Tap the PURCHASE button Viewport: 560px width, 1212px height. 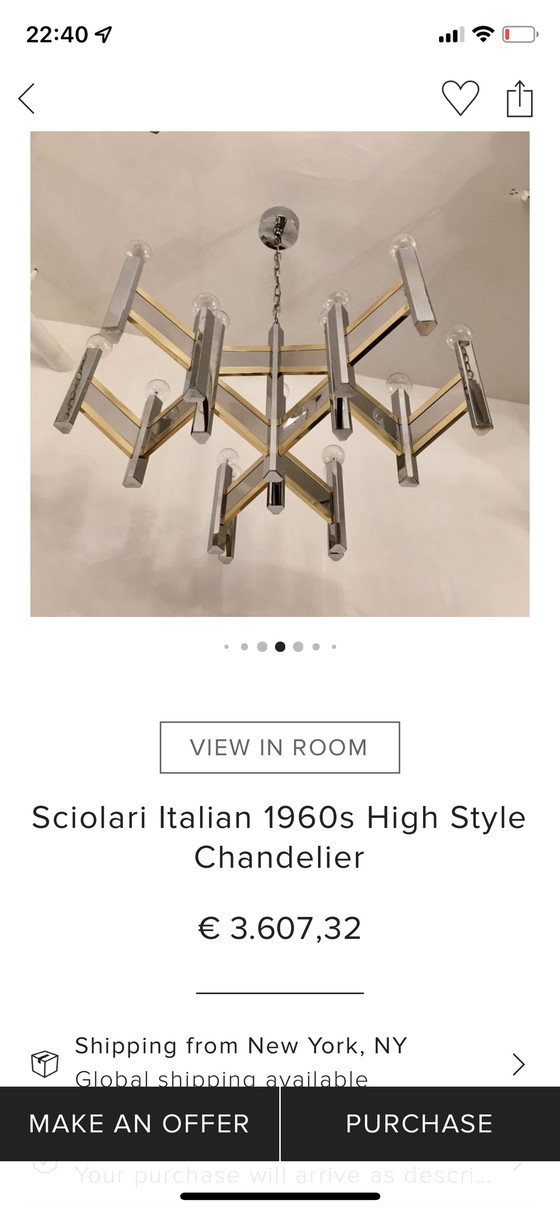click(420, 1123)
